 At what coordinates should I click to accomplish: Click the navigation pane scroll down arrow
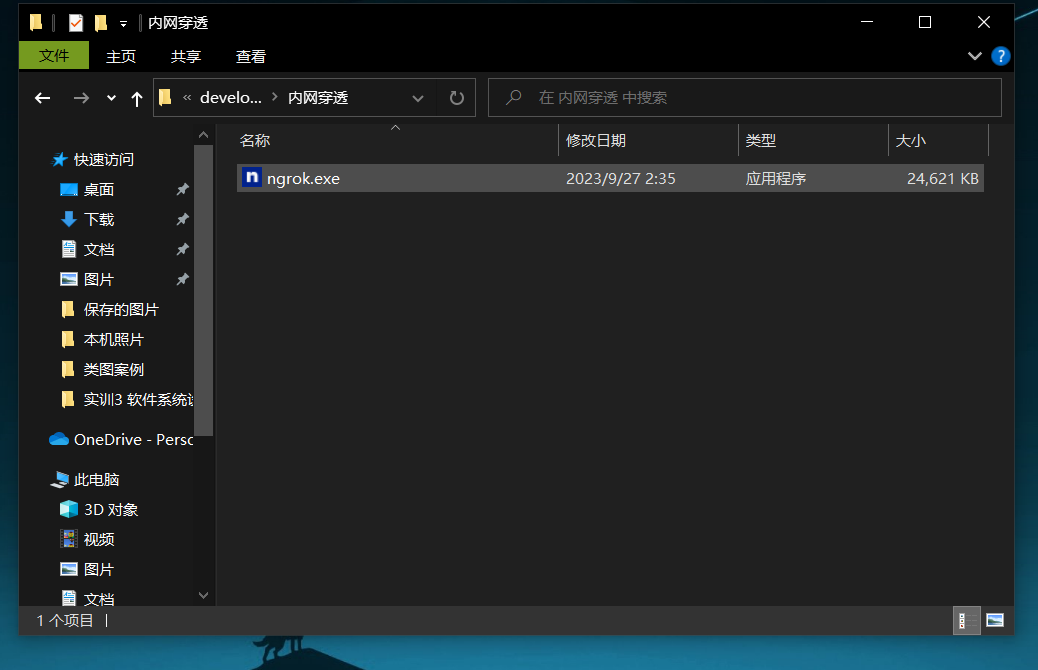pyautogui.click(x=203, y=595)
